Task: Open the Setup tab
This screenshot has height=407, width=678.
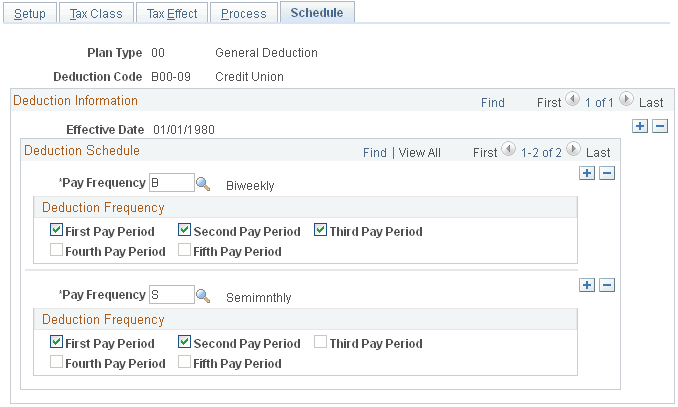Action: tap(30, 13)
